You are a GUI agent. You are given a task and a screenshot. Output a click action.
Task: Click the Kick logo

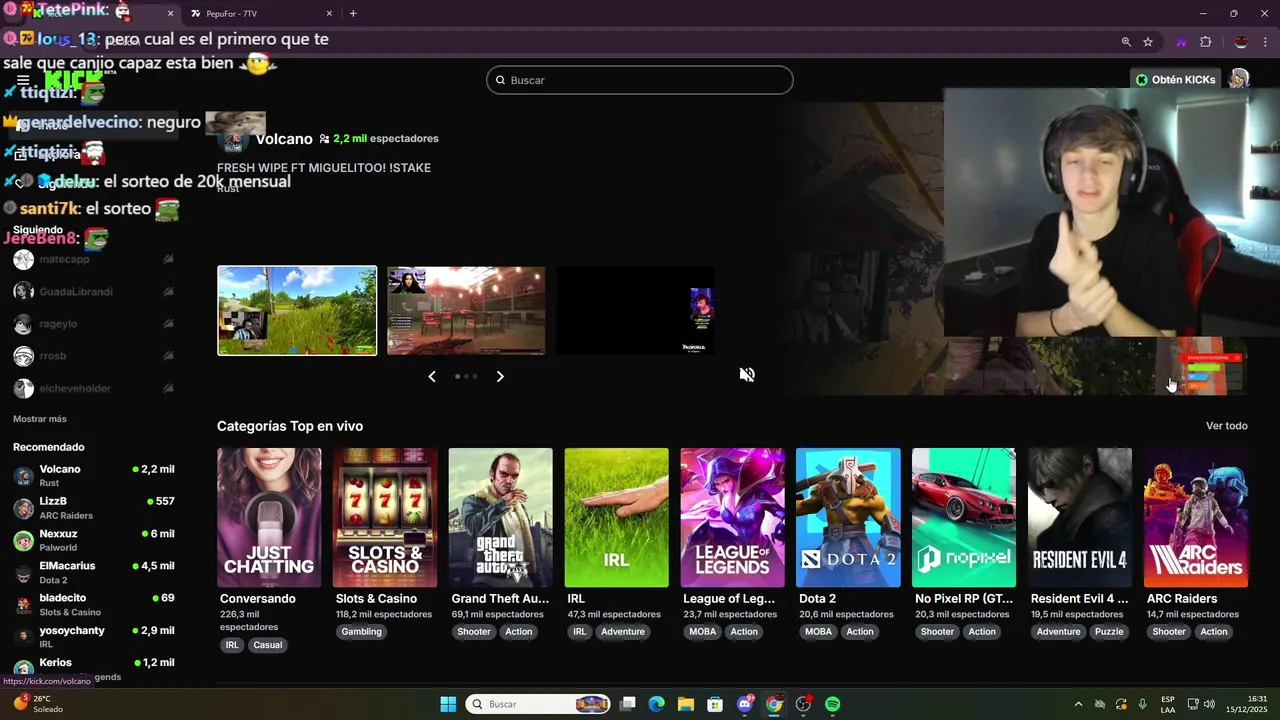coord(73,80)
